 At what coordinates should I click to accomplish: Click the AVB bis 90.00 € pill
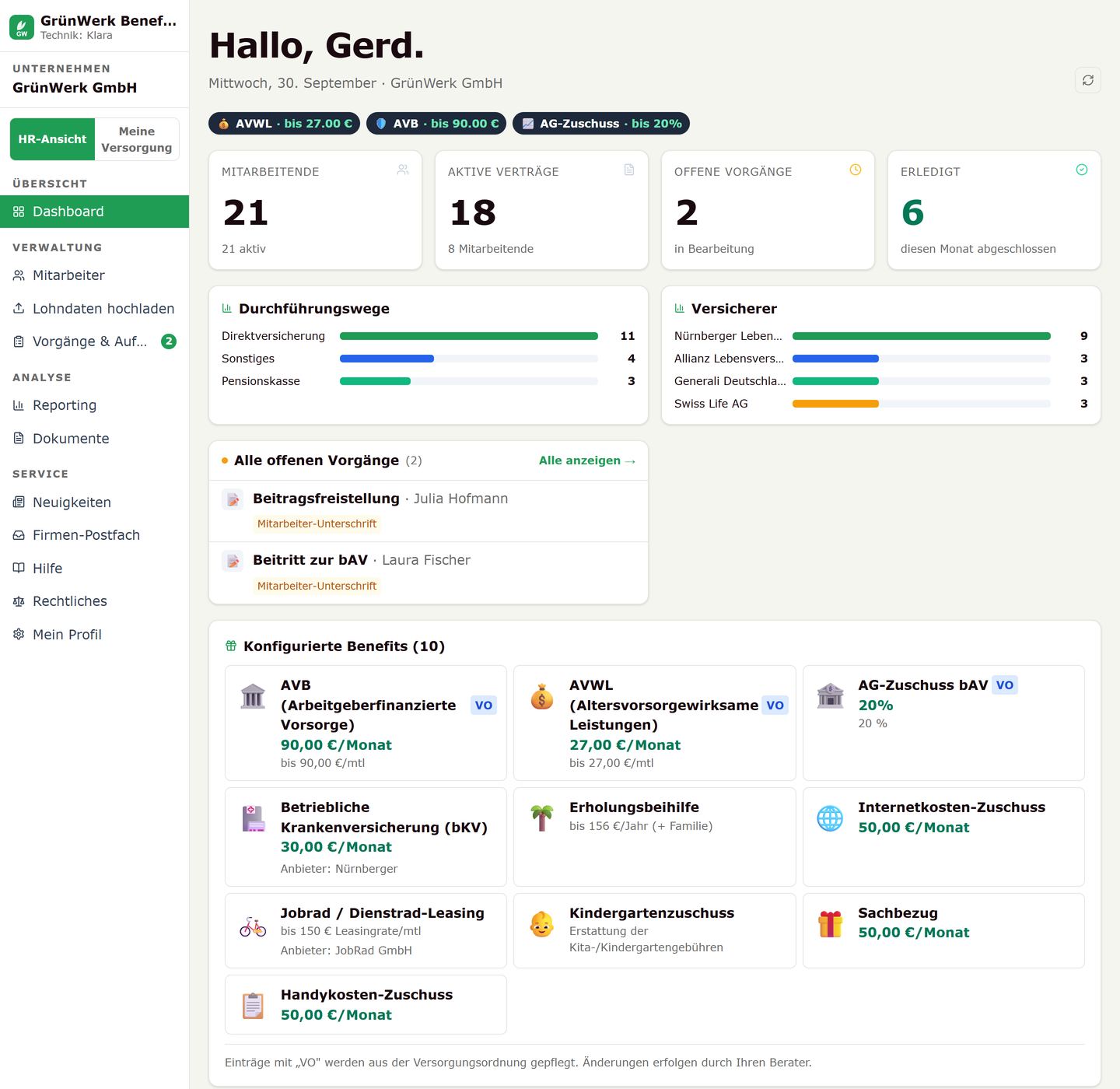tap(436, 124)
